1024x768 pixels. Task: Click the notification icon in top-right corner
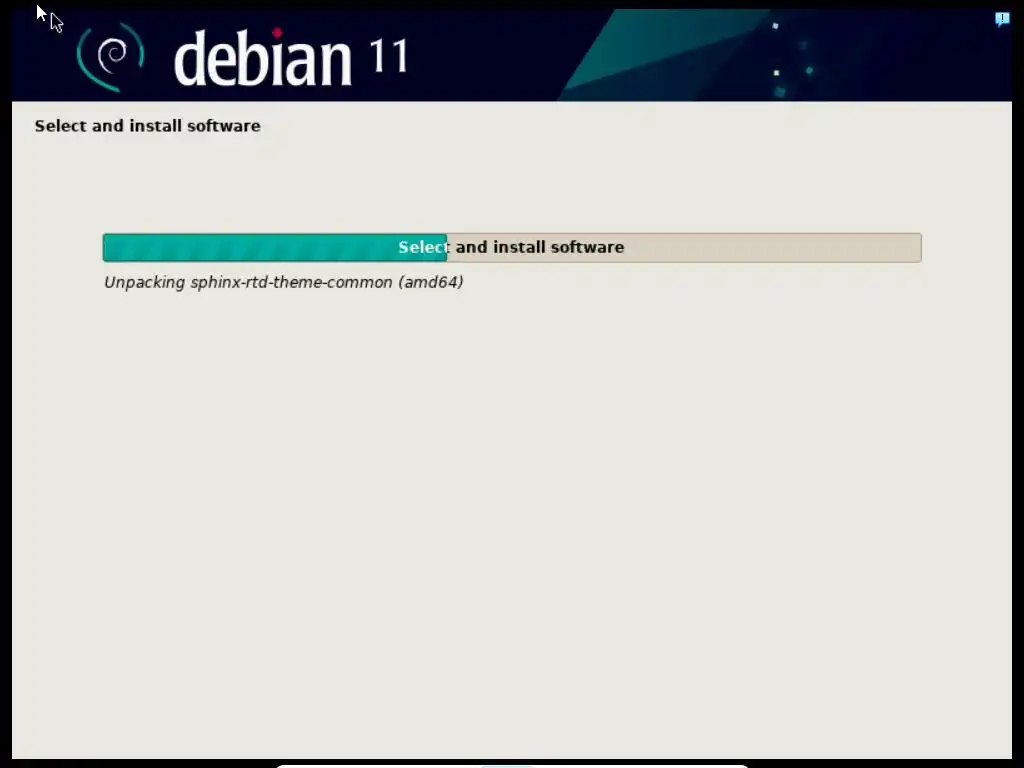tap(1002, 20)
